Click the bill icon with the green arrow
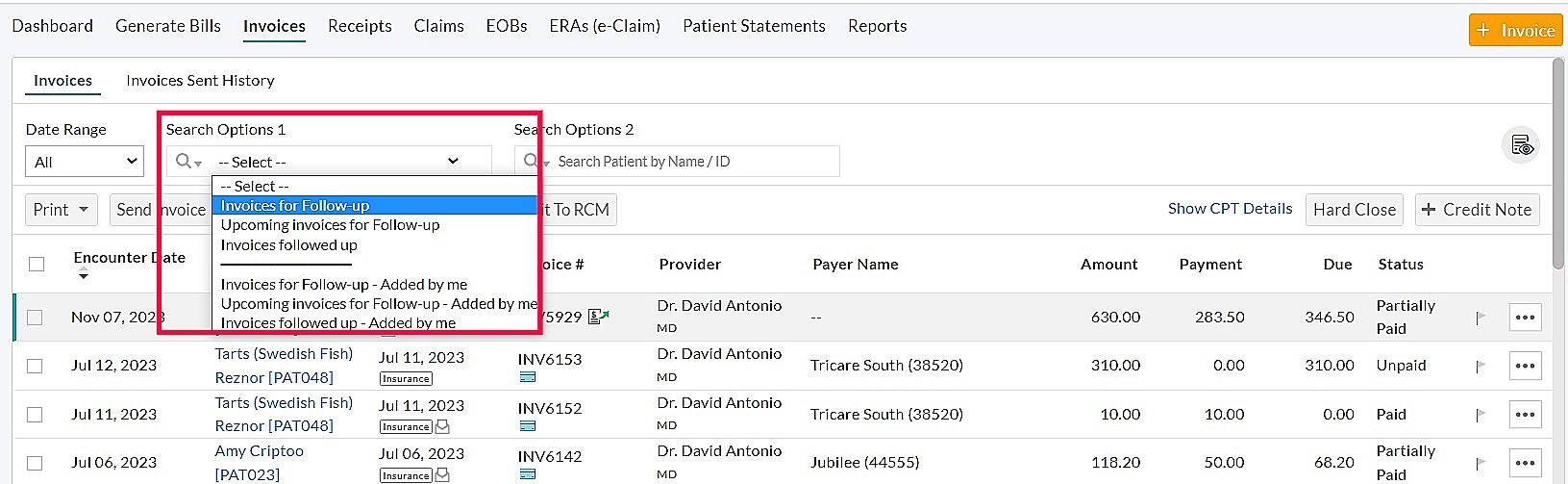This screenshot has height=484, width=1568. [x=599, y=317]
